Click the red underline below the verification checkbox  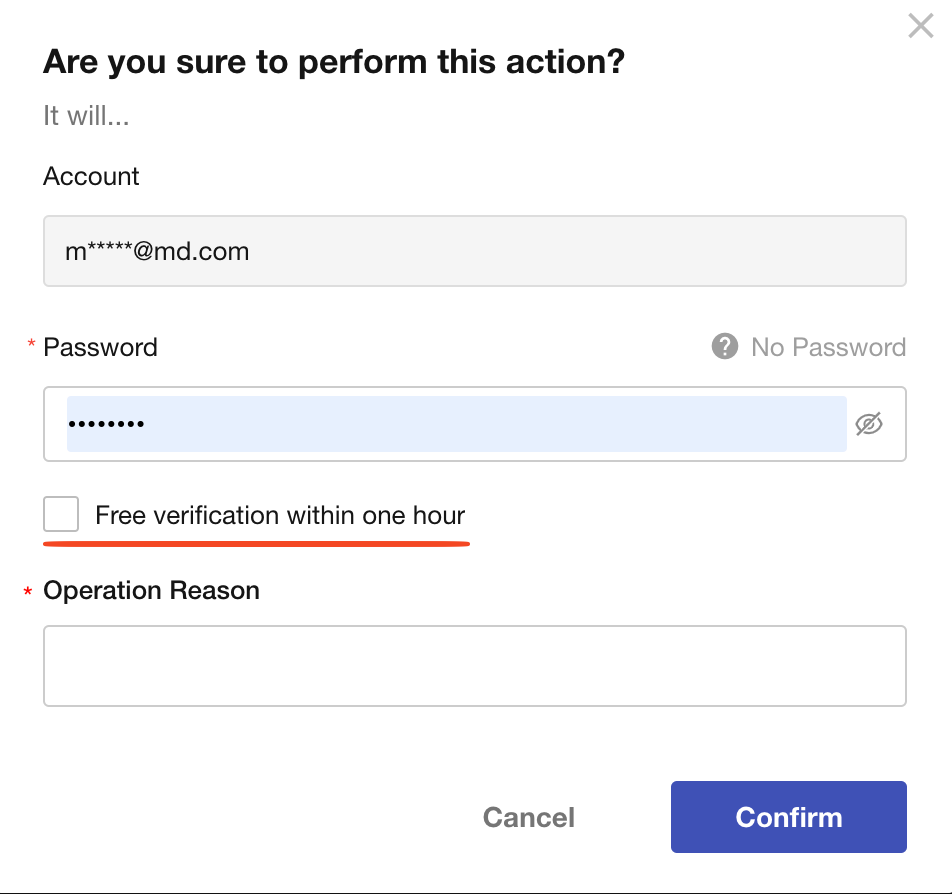pos(256,544)
